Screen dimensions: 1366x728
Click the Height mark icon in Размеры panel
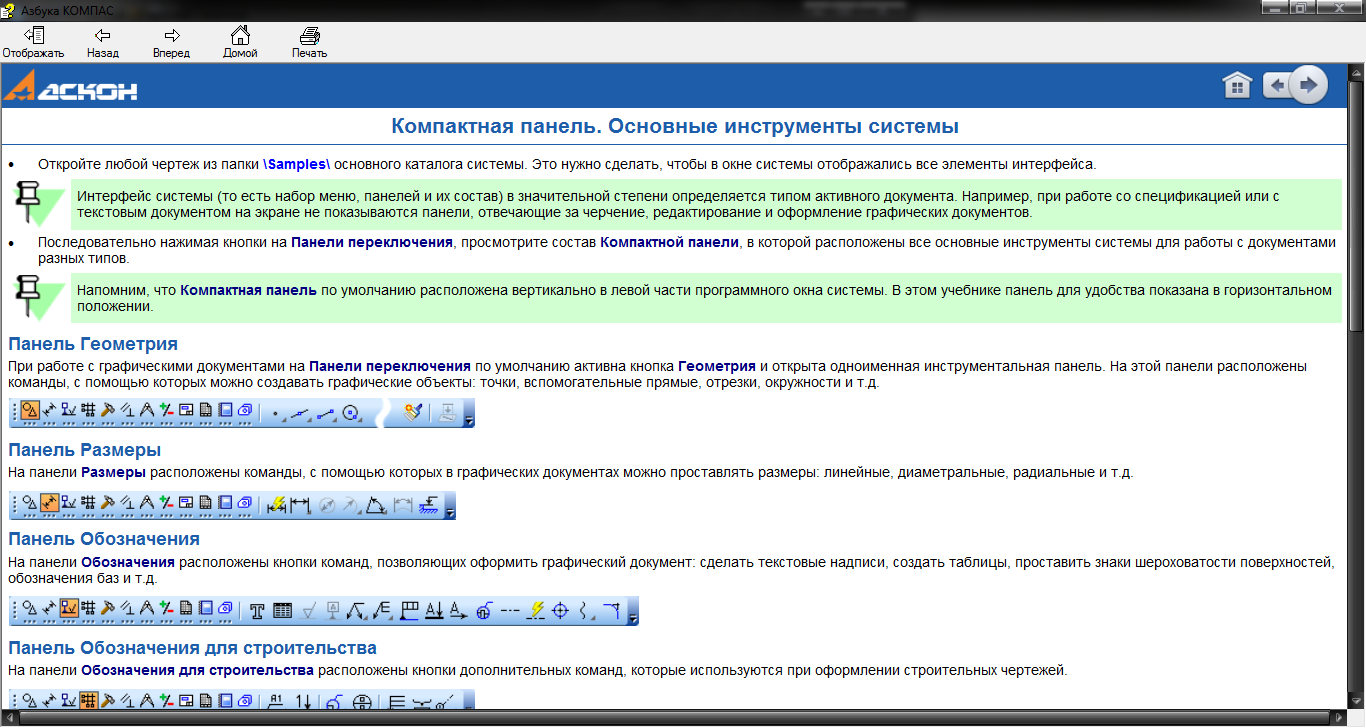pos(430,505)
